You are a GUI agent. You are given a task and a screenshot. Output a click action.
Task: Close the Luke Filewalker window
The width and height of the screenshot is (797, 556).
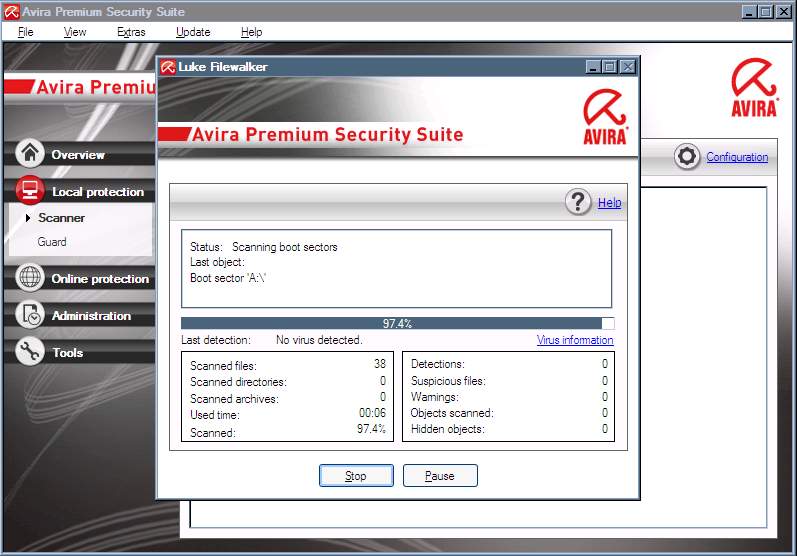click(x=628, y=67)
